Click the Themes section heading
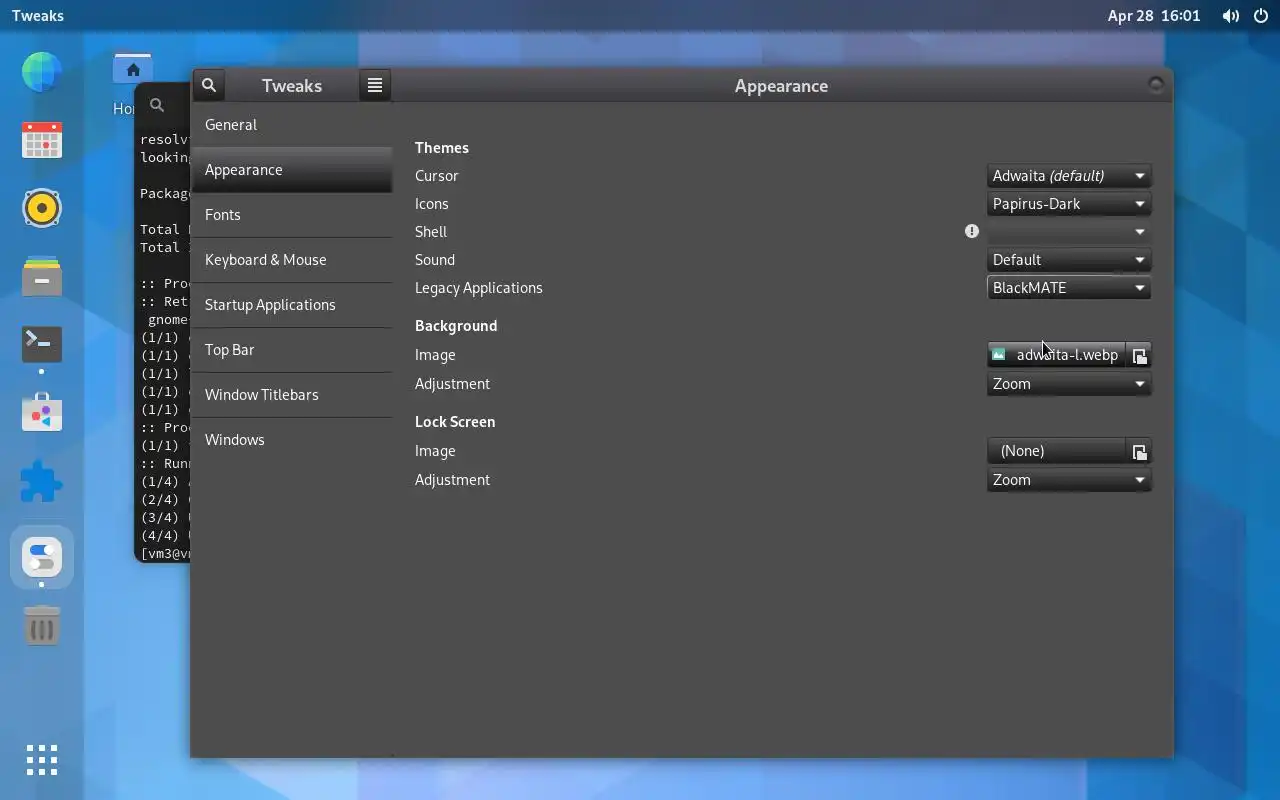The height and width of the screenshot is (800, 1280). click(442, 148)
